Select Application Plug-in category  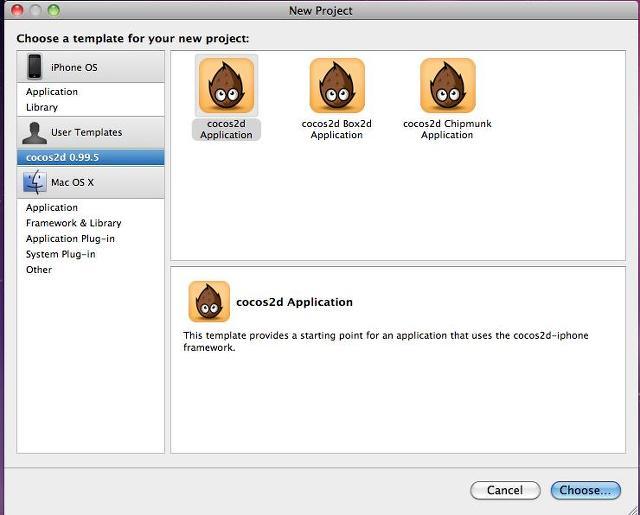70,238
